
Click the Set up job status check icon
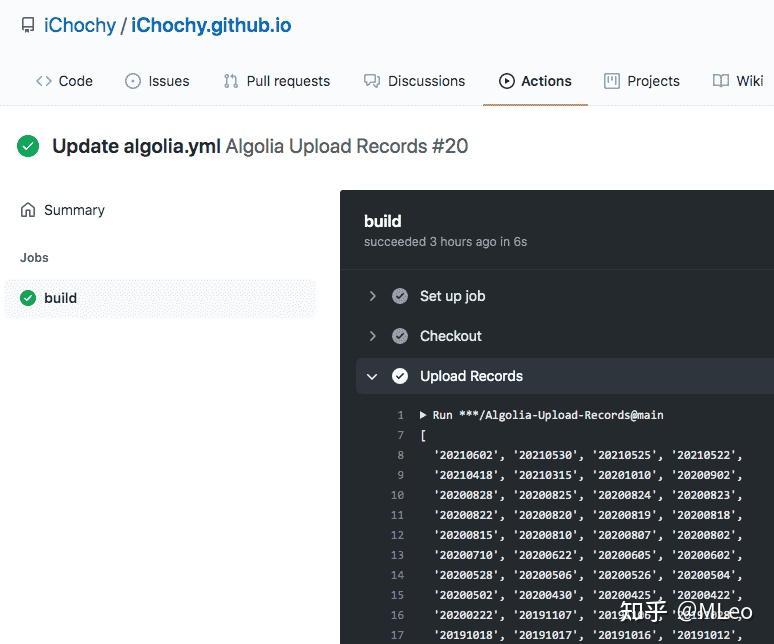(400, 296)
